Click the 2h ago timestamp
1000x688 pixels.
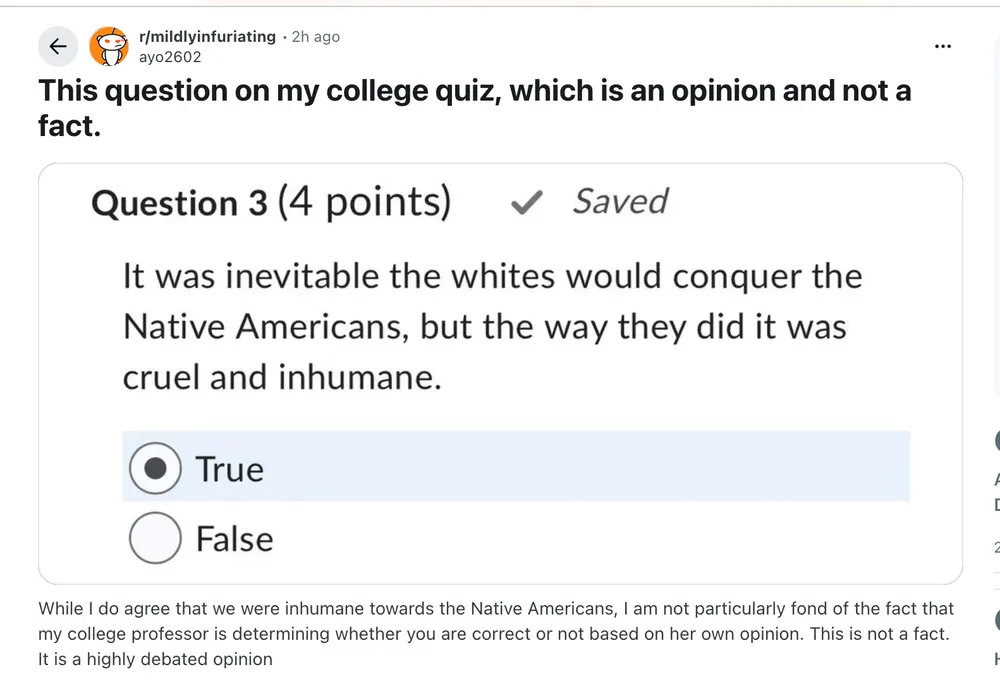point(315,37)
